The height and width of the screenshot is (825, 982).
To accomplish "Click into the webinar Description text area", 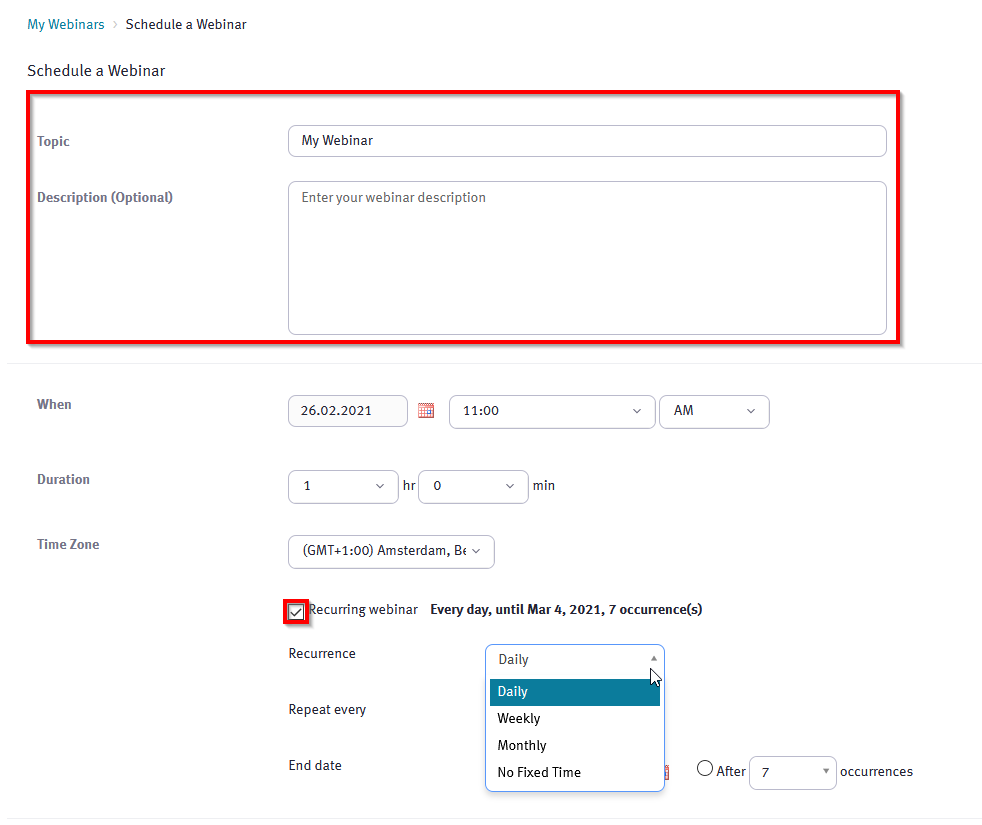I will (x=586, y=257).
